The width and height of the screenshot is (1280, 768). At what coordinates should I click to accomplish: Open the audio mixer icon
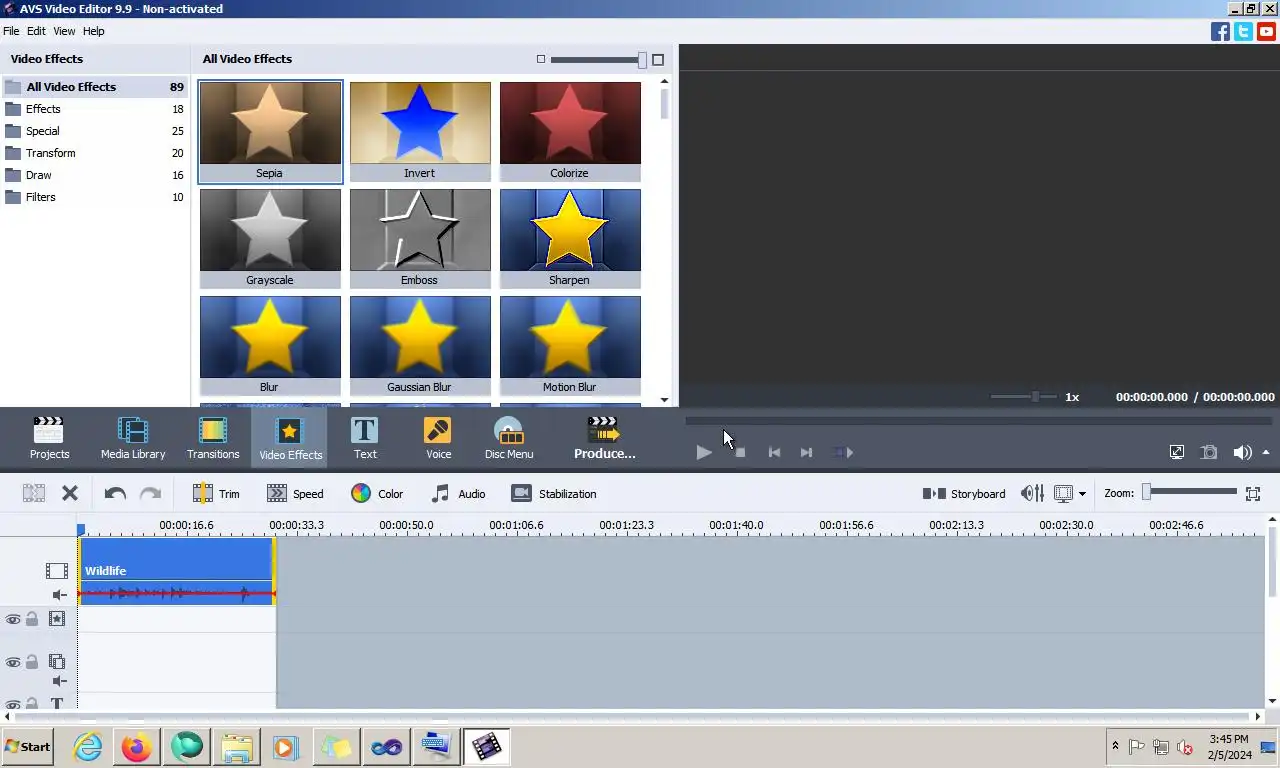pyautogui.click(x=1032, y=493)
